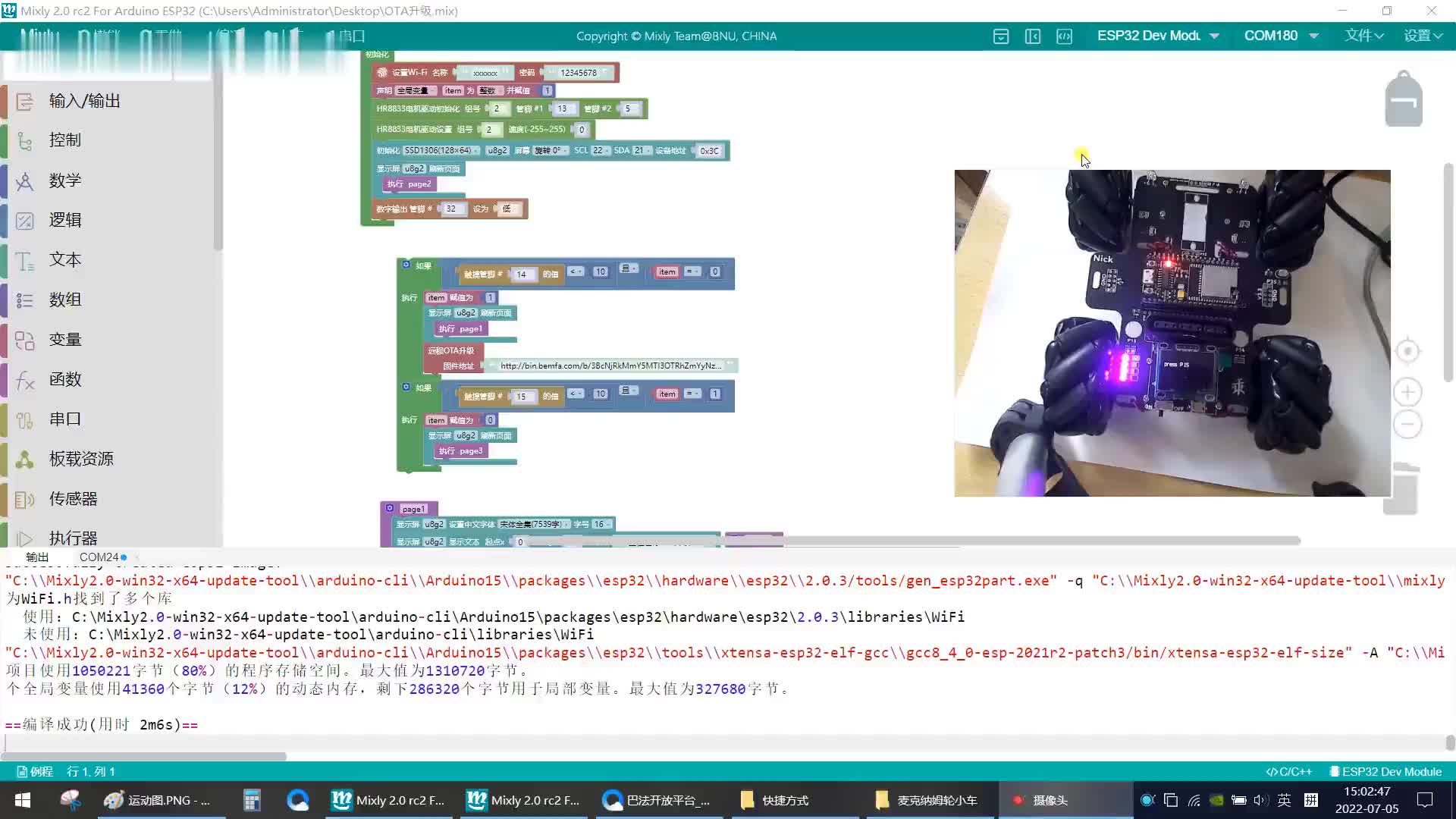The image size is (1456, 819).
Task: Edit the Wi-Fi name field xxxxxx
Action: [x=485, y=73]
